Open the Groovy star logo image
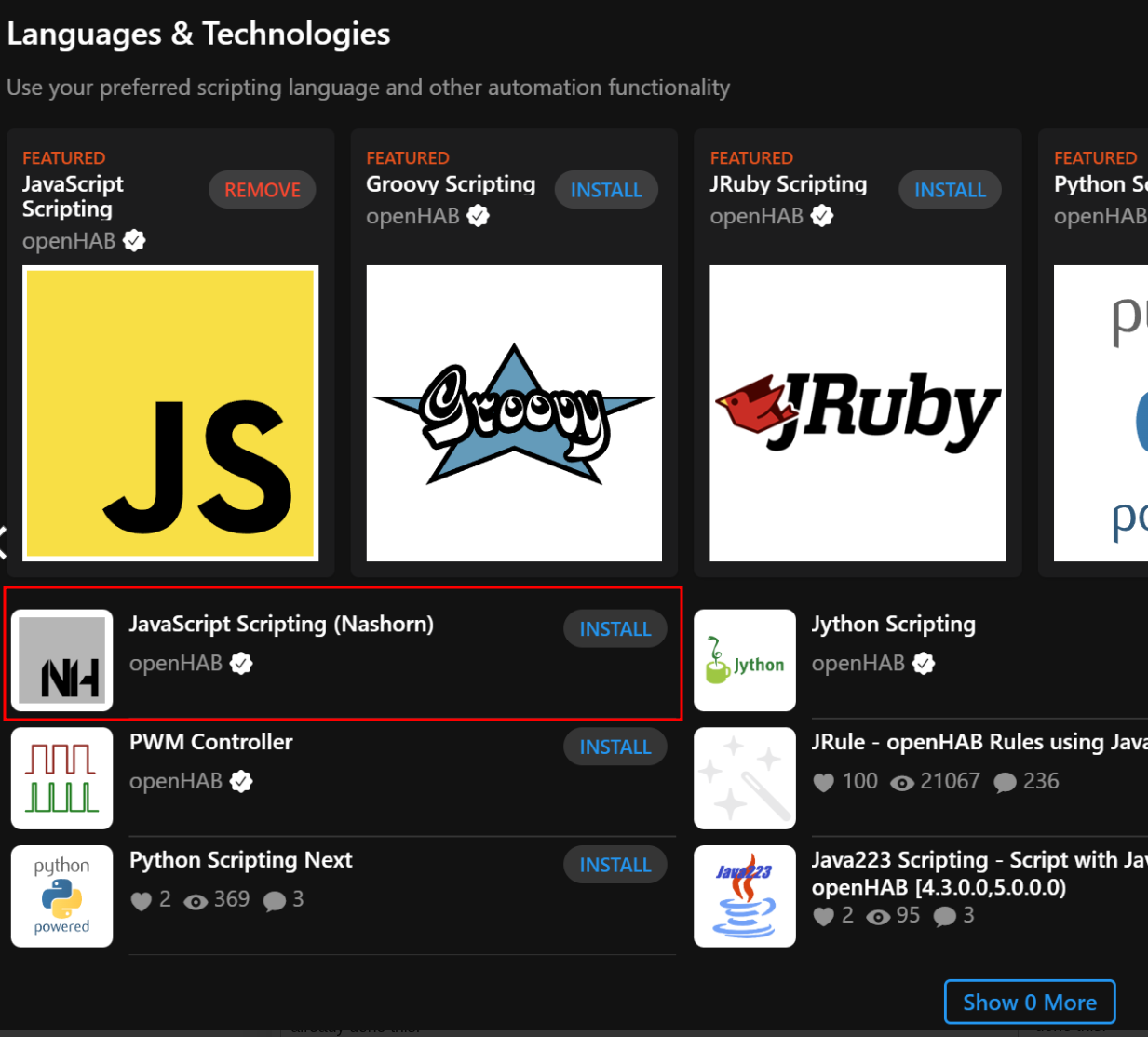Screen dimensions: 1148x1037 click(514, 412)
